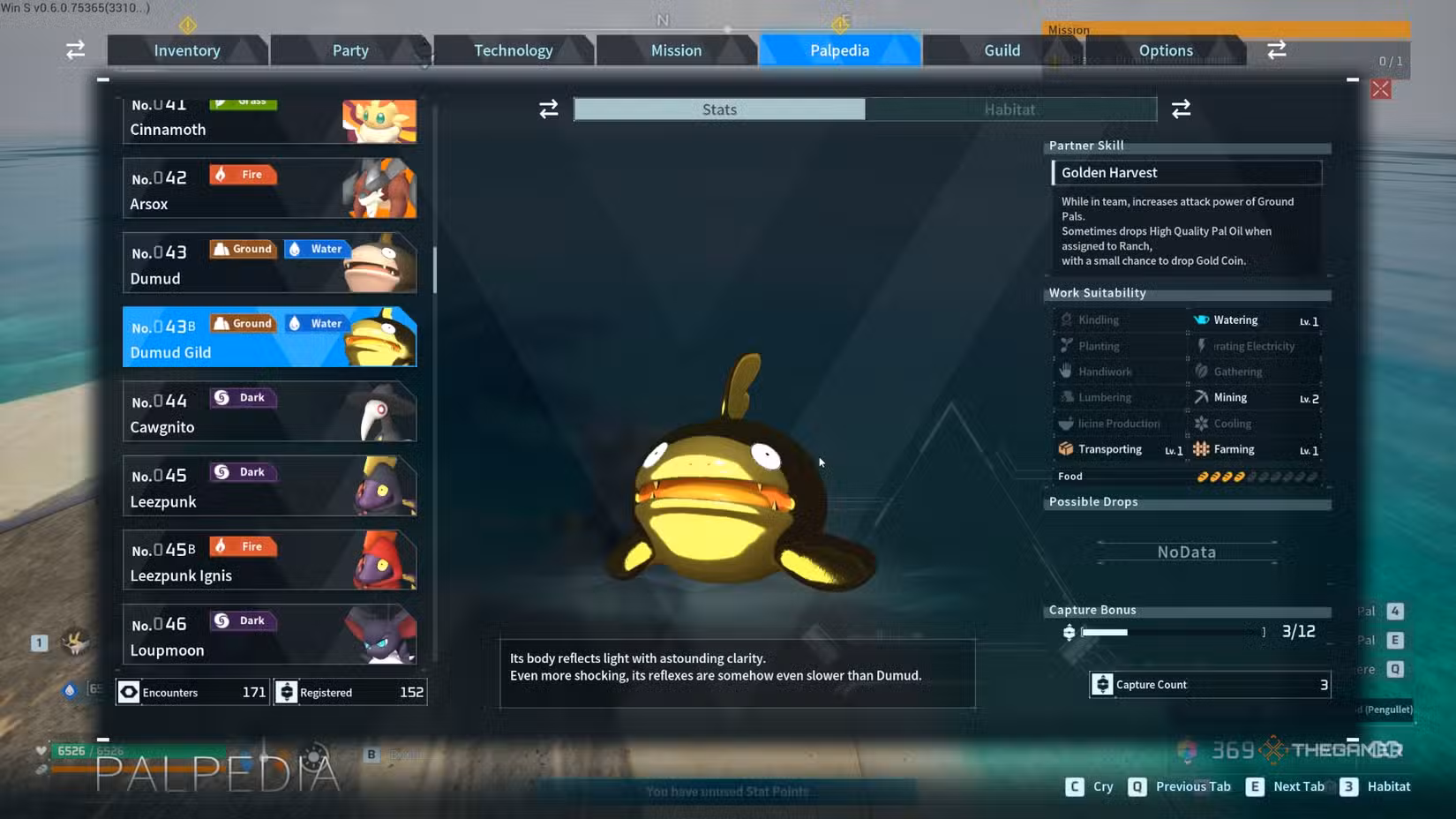Click the Previous Tab button
Image resolution: width=1456 pixels, height=819 pixels.
tap(1180, 786)
